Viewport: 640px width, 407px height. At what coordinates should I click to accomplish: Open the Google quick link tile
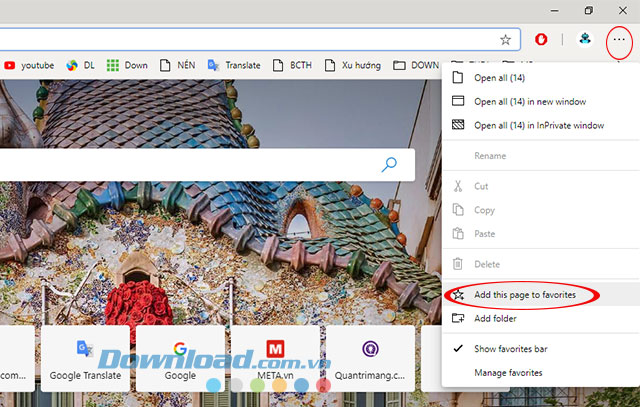click(x=180, y=358)
